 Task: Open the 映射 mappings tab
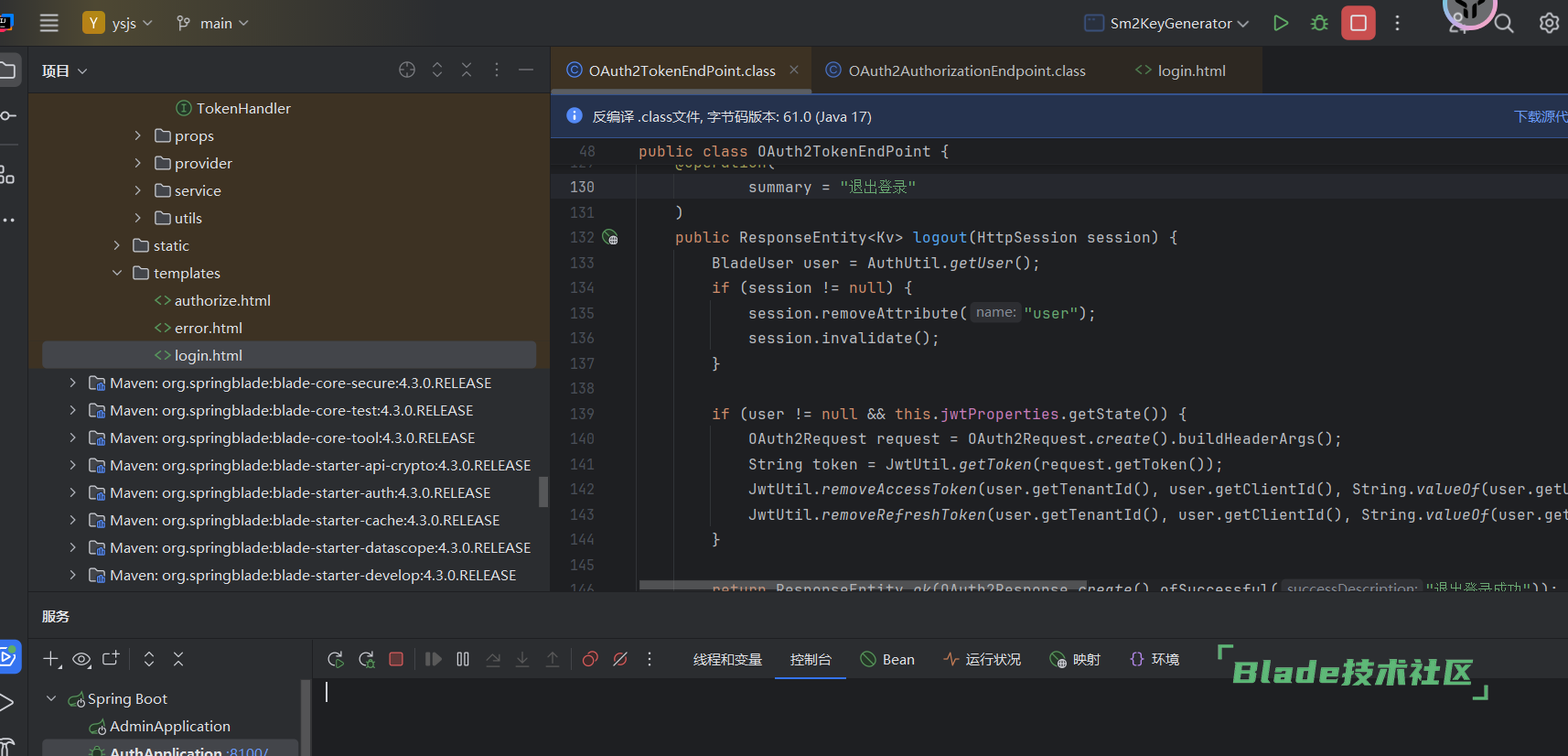(x=1075, y=659)
